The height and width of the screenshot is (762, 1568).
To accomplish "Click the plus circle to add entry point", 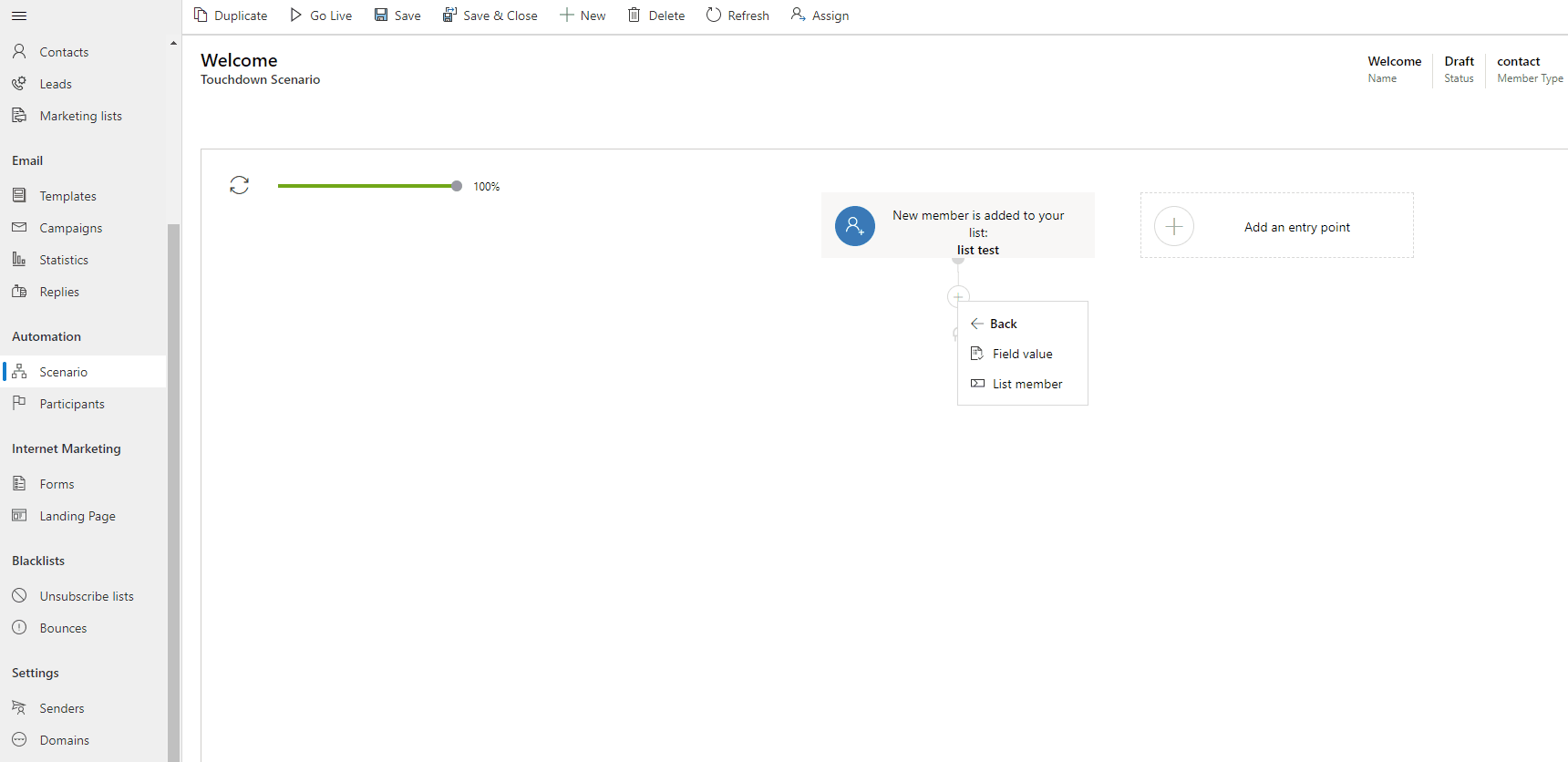I will coord(1173,226).
